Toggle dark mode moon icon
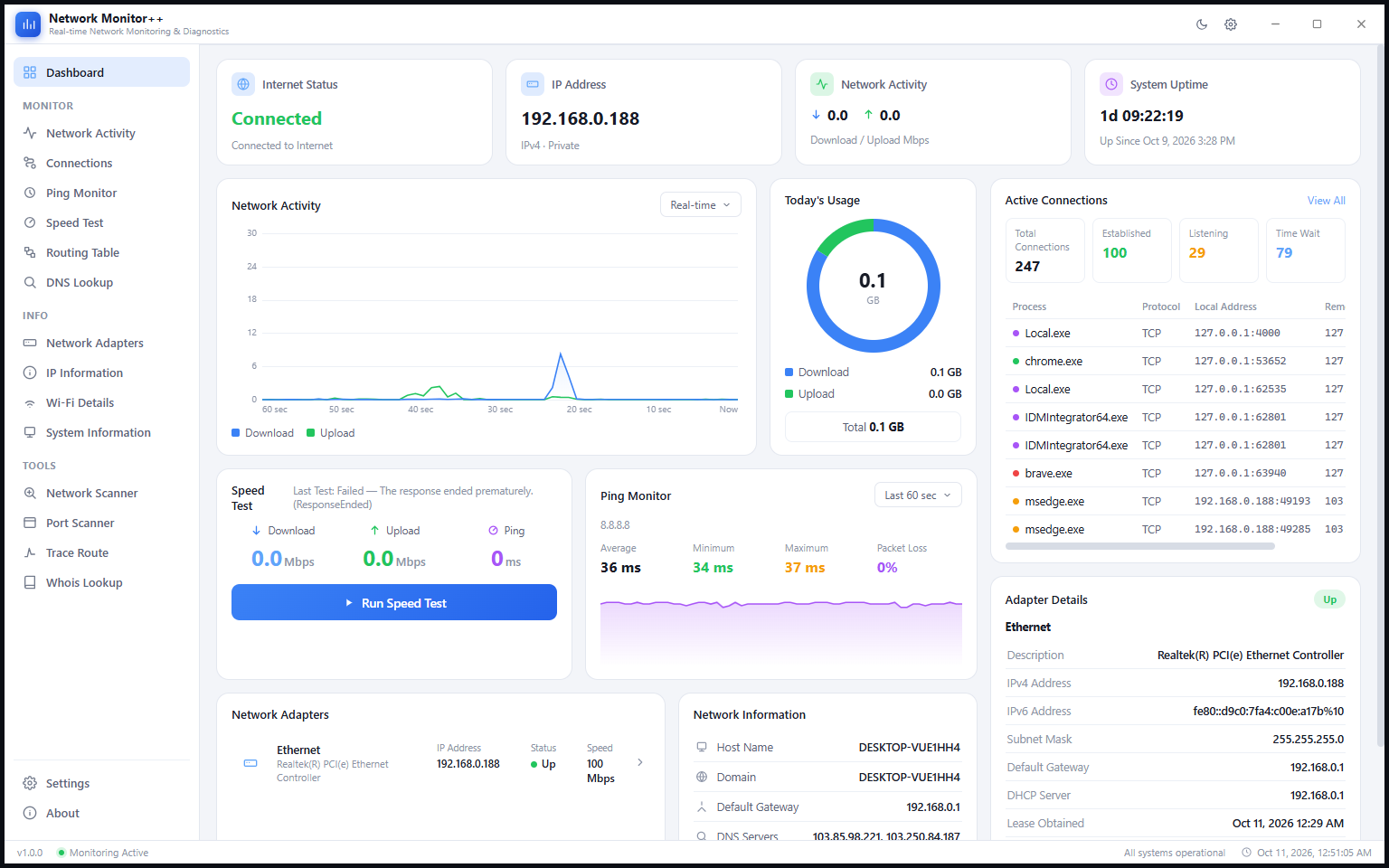The image size is (1389, 868). pos(1202,24)
